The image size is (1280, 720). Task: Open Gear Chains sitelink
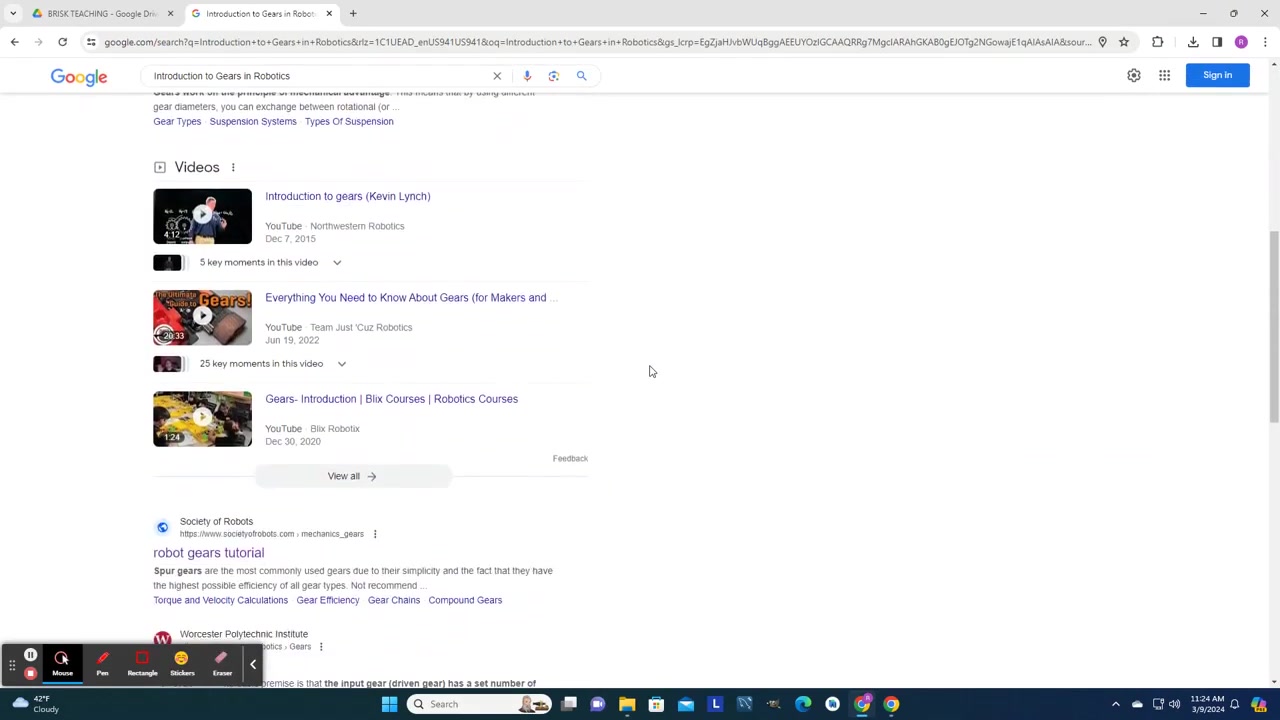[x=394, y=600]
